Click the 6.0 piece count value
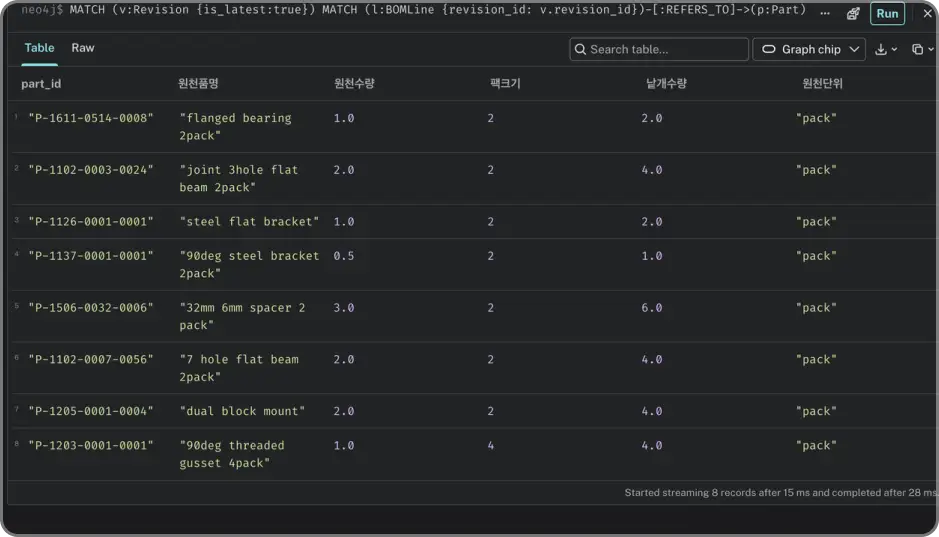This screenshot has width=939, height=537. 652,308
